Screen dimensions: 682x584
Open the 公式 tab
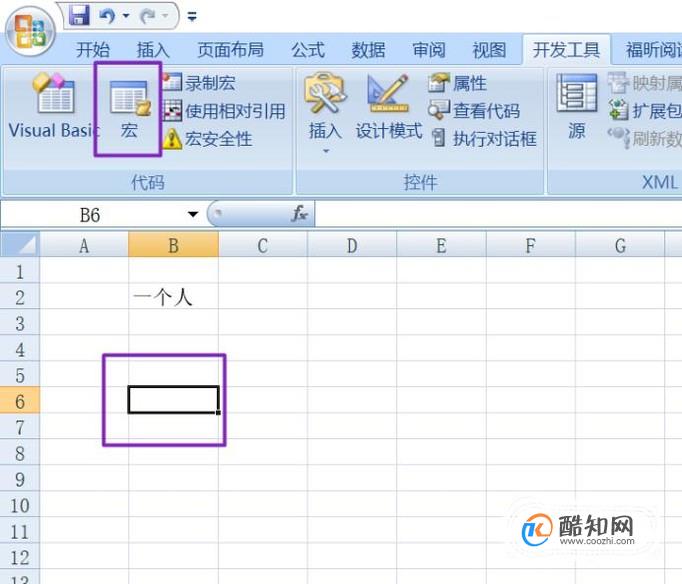point(308,50)
